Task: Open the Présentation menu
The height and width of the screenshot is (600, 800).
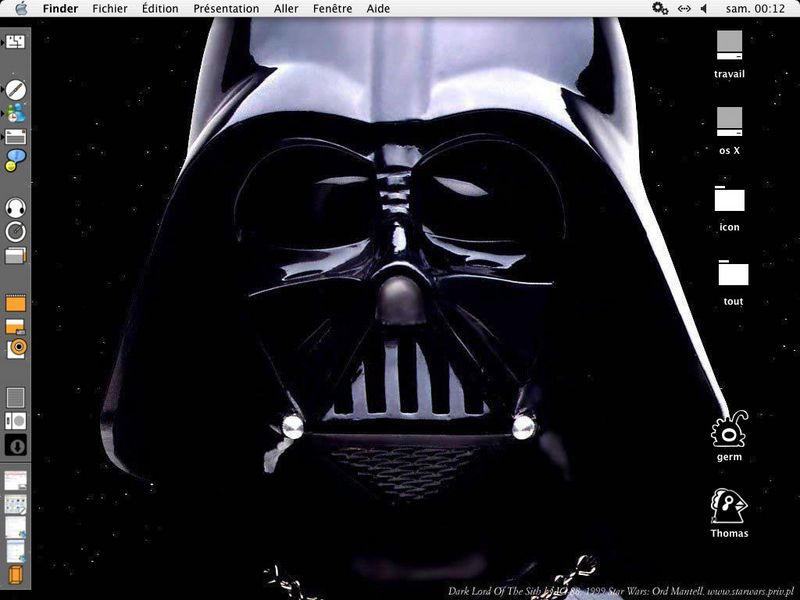Action: (x=226, y=8)
